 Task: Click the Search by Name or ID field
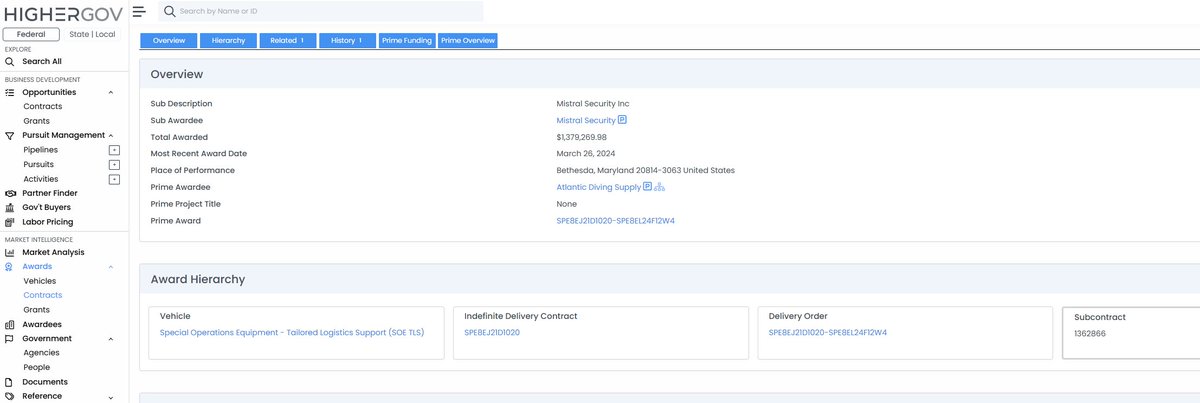pos(321,11)
